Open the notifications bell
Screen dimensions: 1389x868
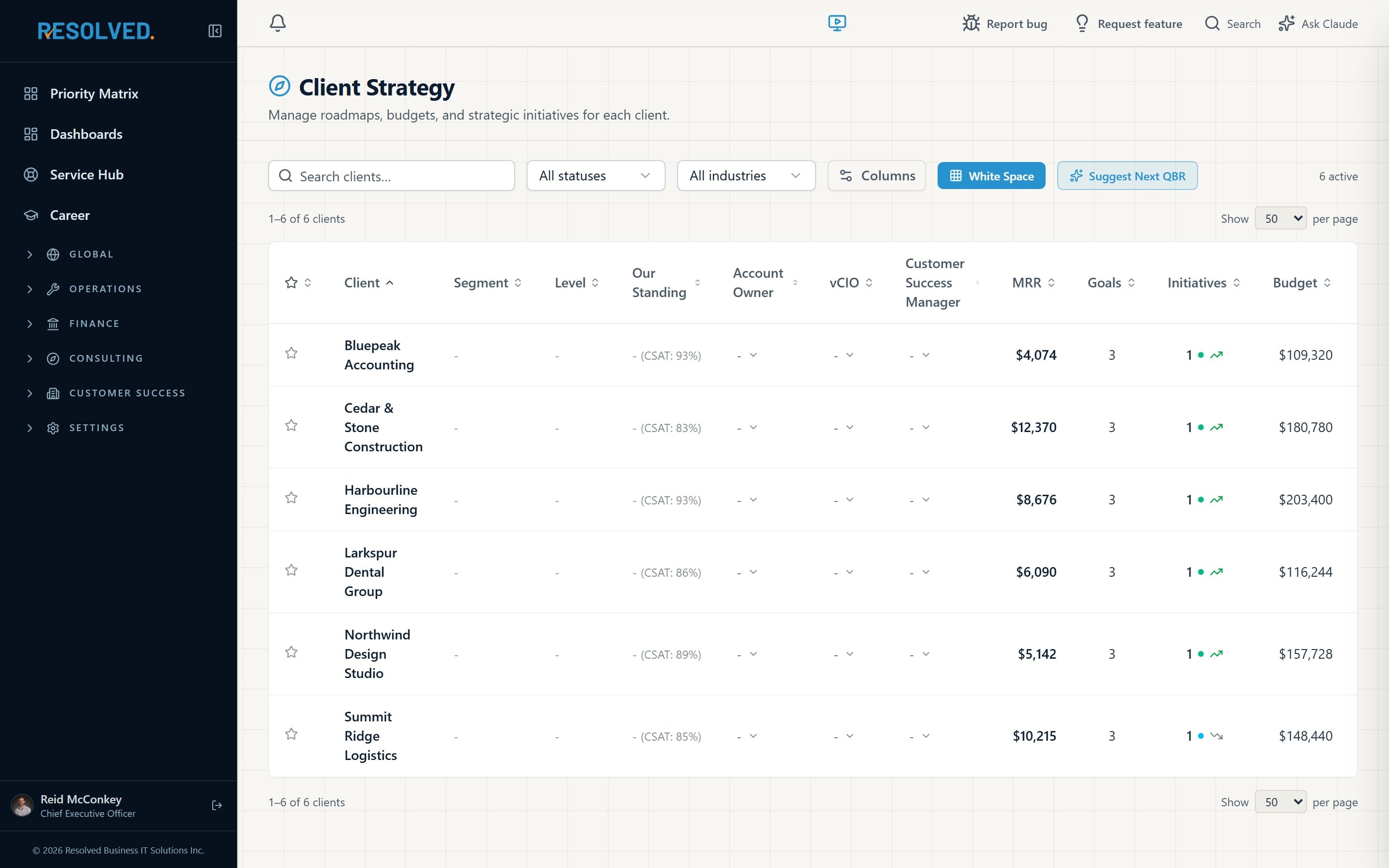click(x=278, y=23)
